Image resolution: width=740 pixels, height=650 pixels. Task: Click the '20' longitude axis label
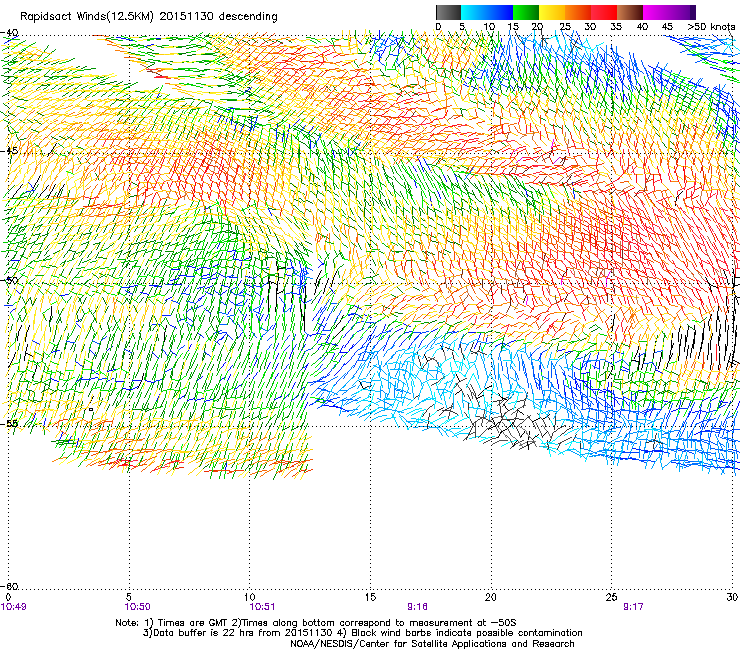click(491, 597)
